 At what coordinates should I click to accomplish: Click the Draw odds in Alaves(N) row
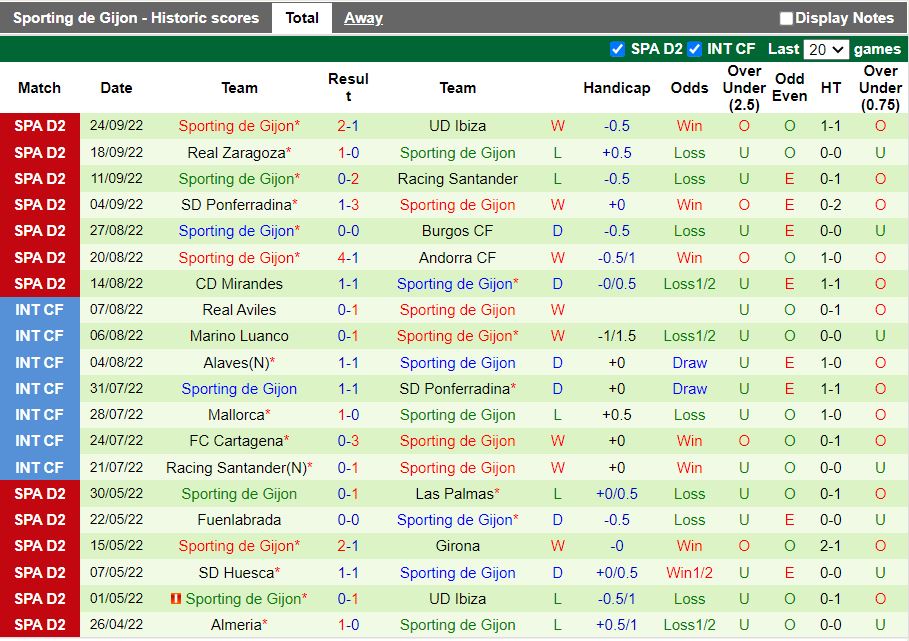click(x=689, y=363)
